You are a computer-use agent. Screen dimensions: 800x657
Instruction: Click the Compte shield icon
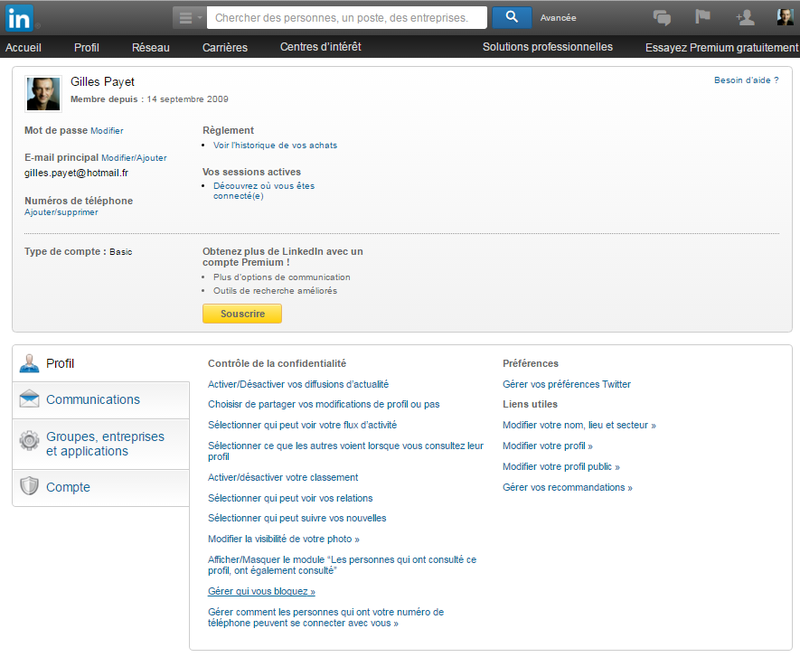(x=29, y=486)
